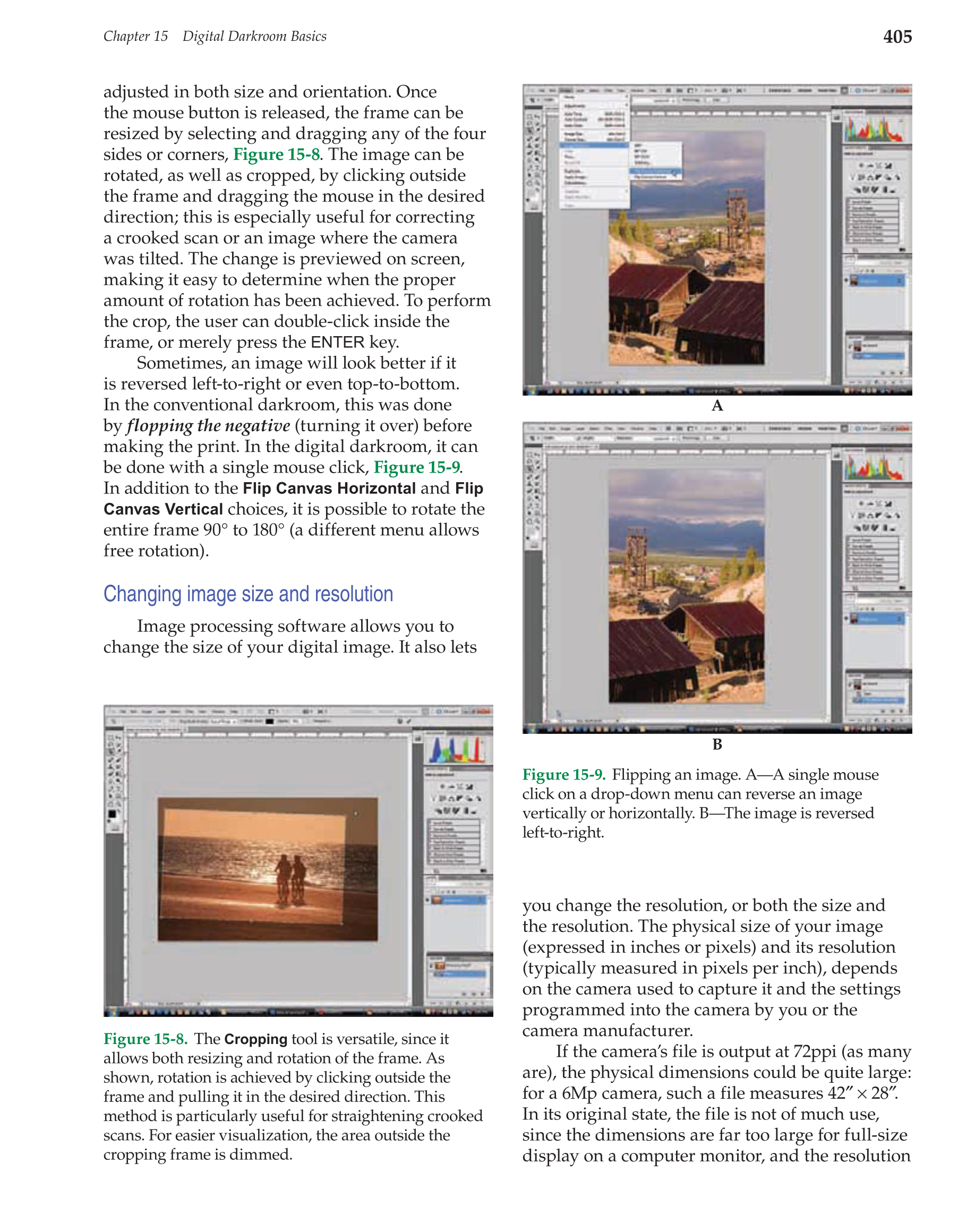Click Brightness/Contrast adjustment icon in screenshot A
958x1232 pixels.
click(x=860, y=166)
